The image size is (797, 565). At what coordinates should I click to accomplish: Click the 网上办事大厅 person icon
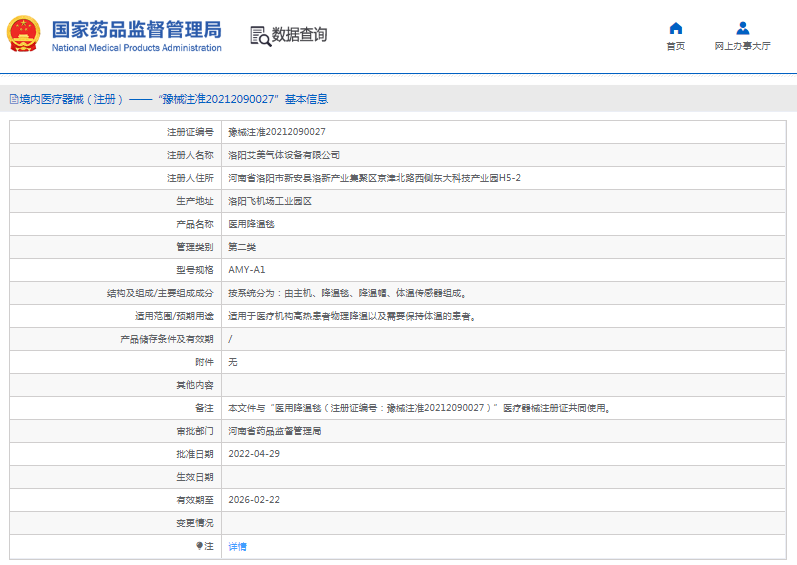(x=742, y=28)
